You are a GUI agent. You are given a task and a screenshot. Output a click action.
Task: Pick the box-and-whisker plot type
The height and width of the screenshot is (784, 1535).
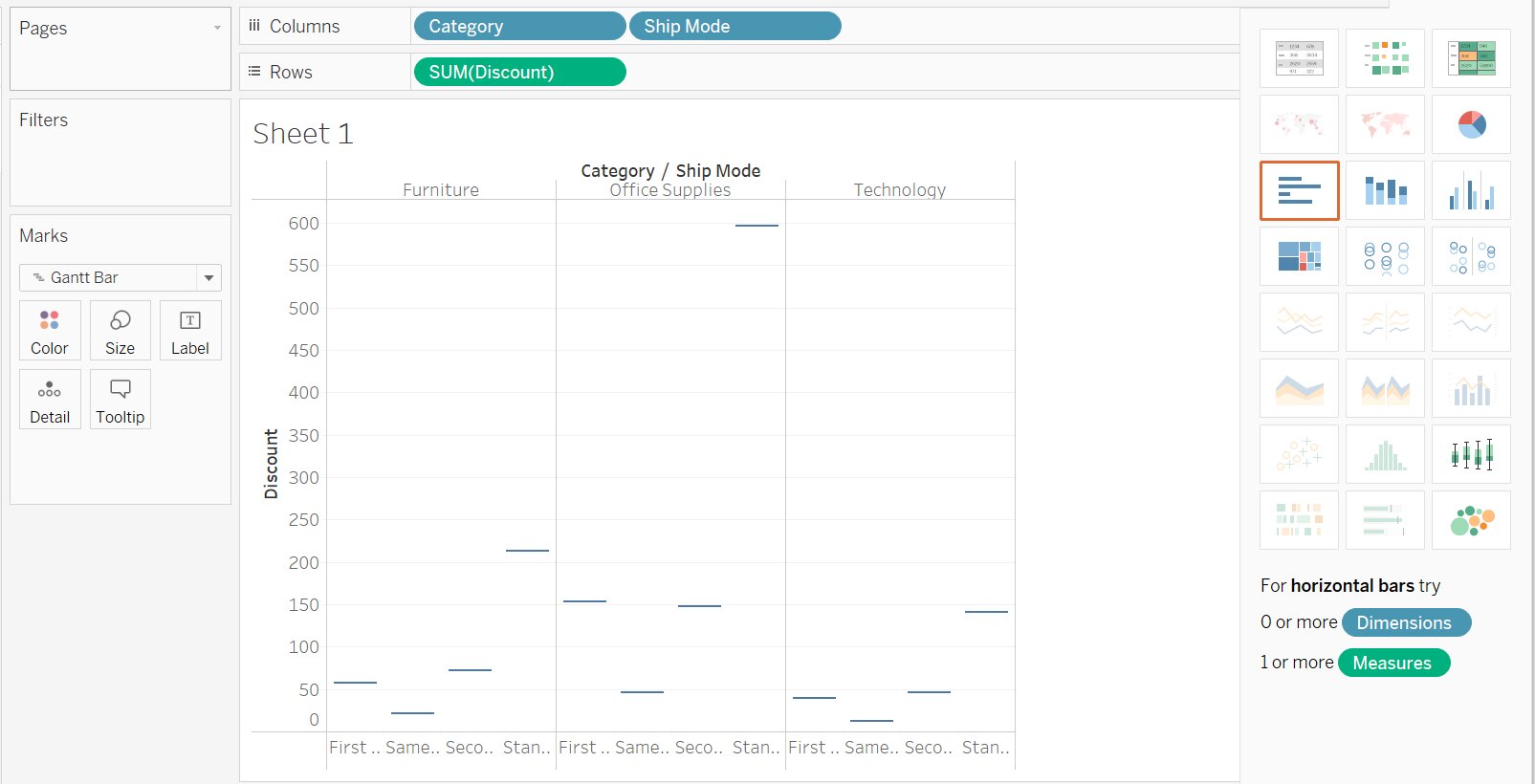click(x=1471, y=454)
